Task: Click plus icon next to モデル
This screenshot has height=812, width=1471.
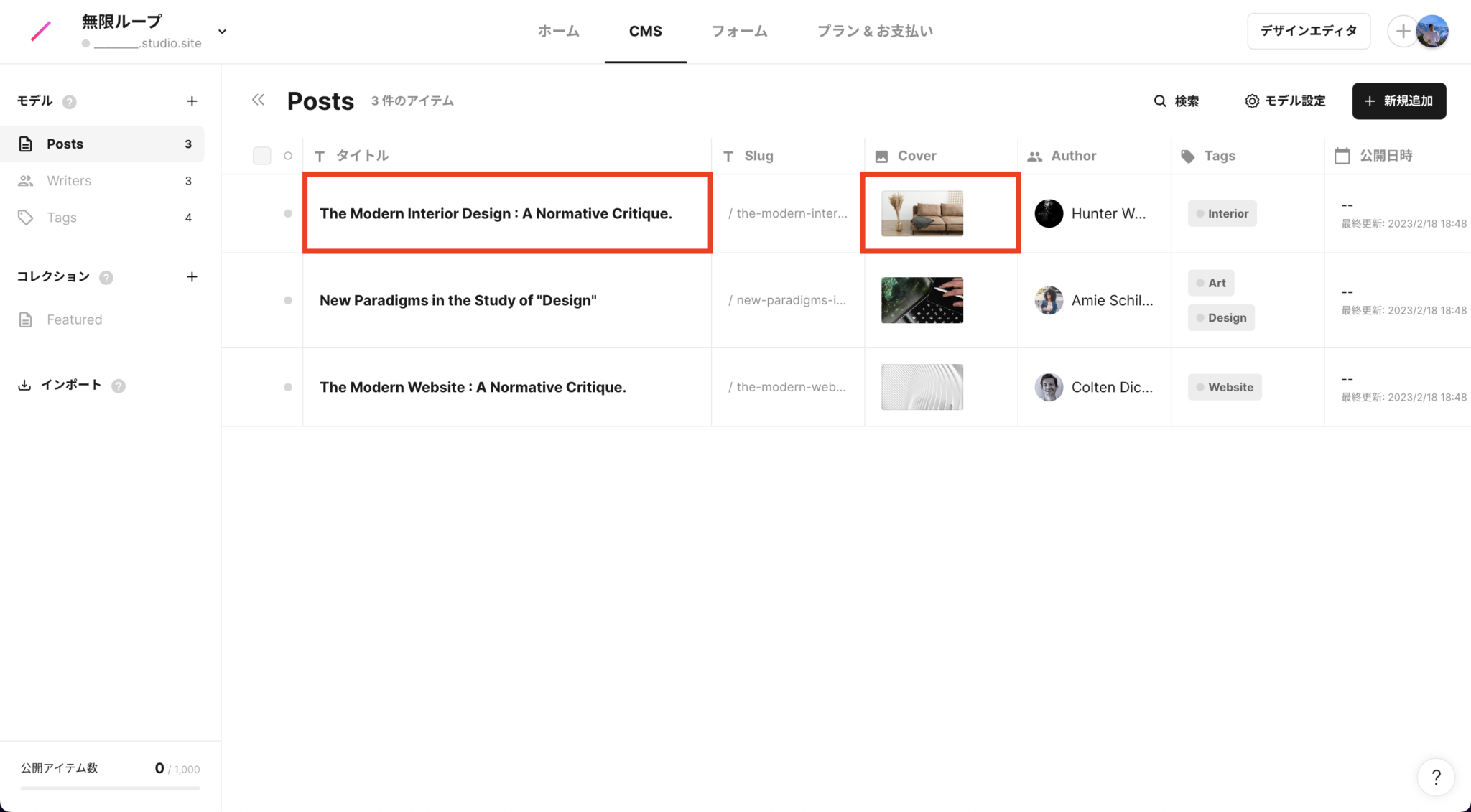Action: pos(192,101)
